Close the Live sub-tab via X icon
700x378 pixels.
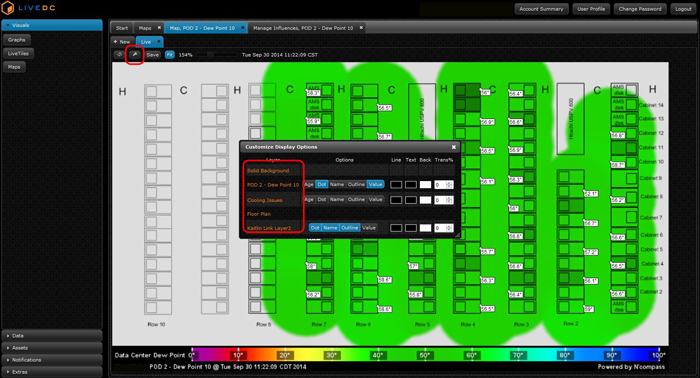point(158,42)
